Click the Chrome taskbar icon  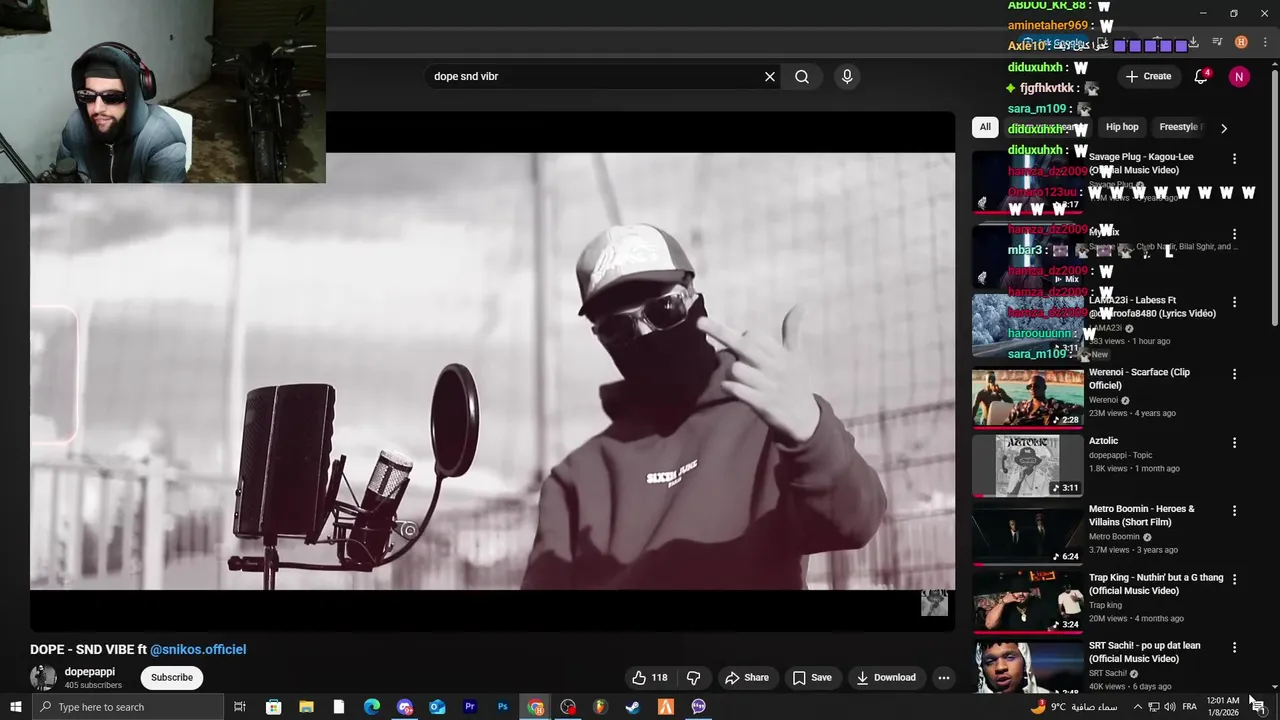(536, 707)
